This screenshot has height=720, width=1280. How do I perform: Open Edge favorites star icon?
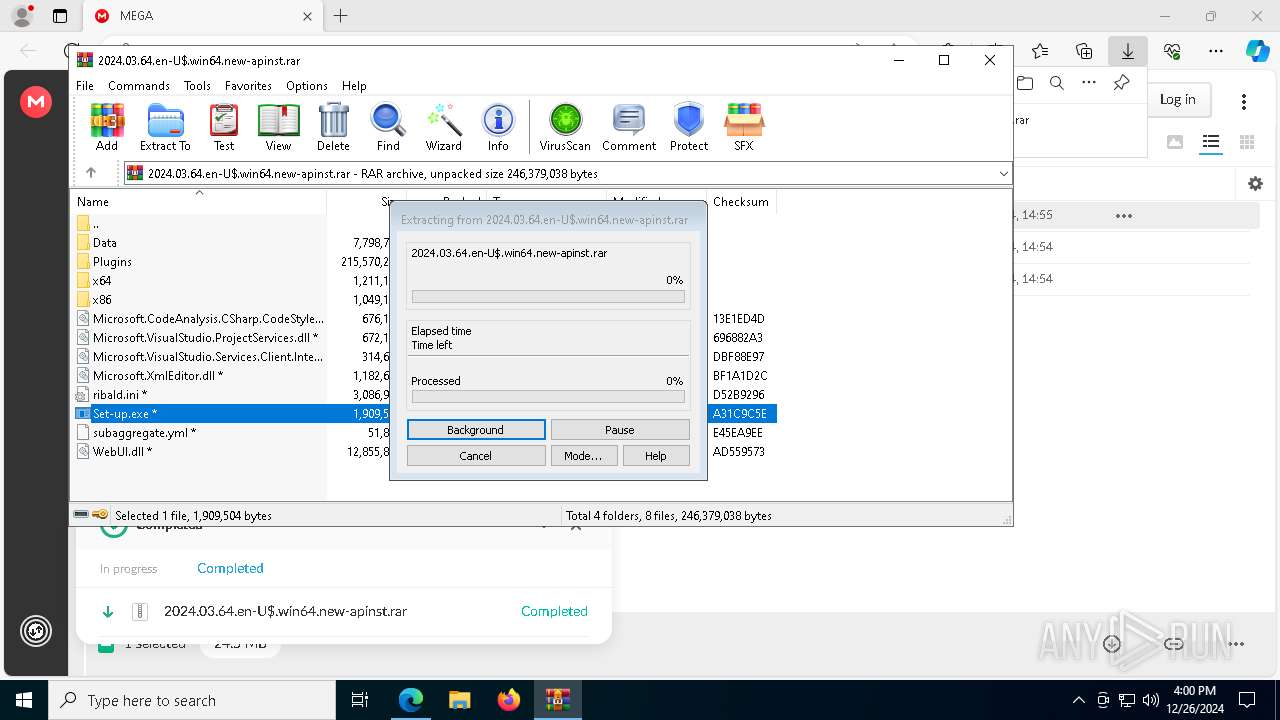pos(1040,51)
